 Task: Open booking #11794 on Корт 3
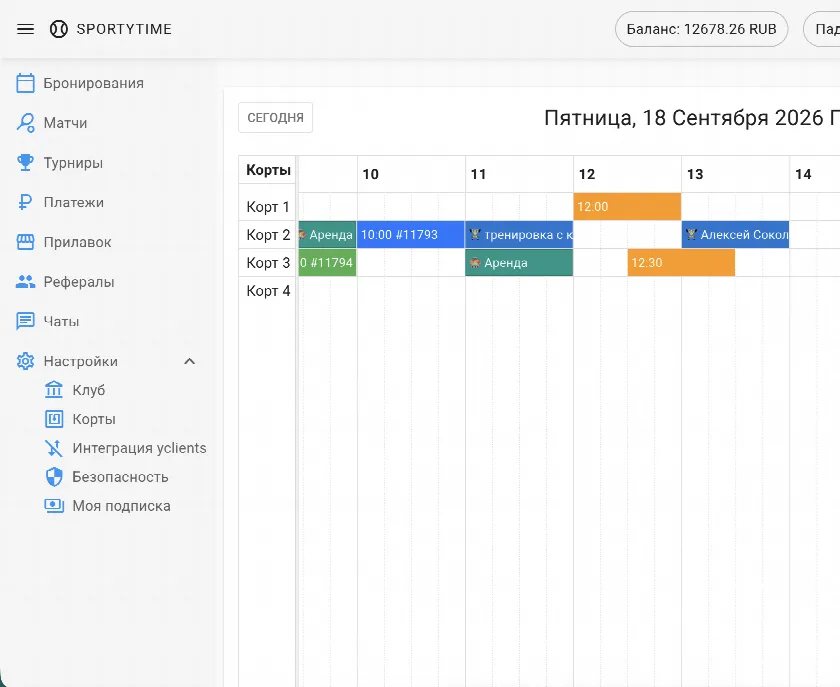click(x=327, y=262)
